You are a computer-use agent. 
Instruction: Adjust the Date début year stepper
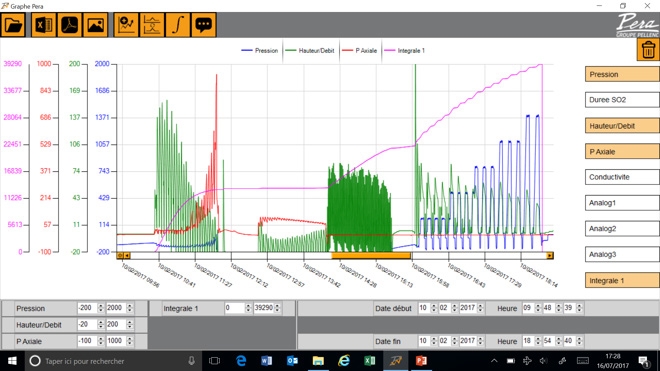[x=480, y=308]
